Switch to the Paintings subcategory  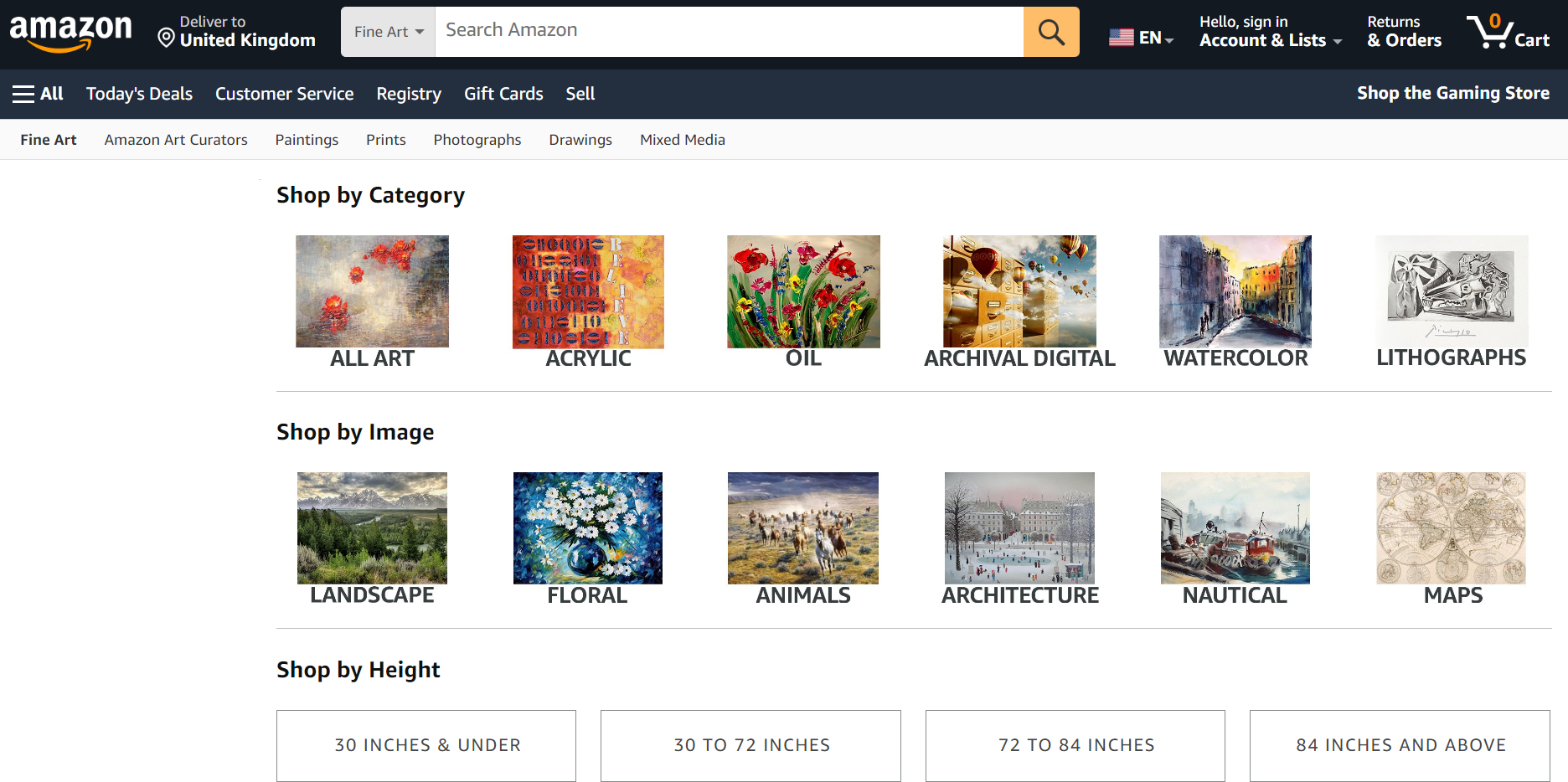click(x=307, y=140)
